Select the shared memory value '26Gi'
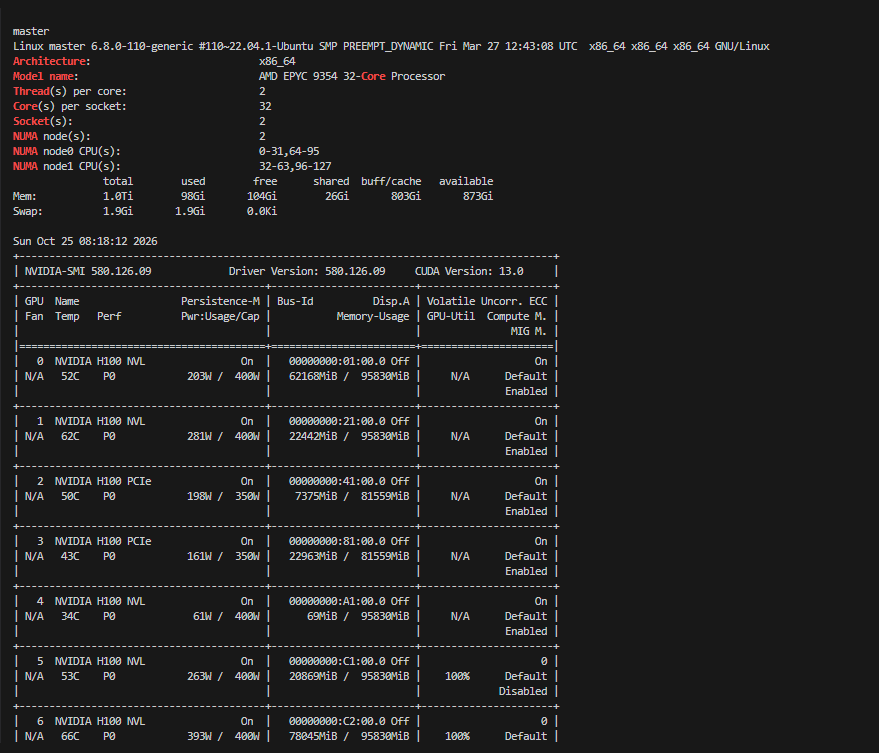Image resolution: width=879 pixels, height=753 pixels. tap(337, 196)
